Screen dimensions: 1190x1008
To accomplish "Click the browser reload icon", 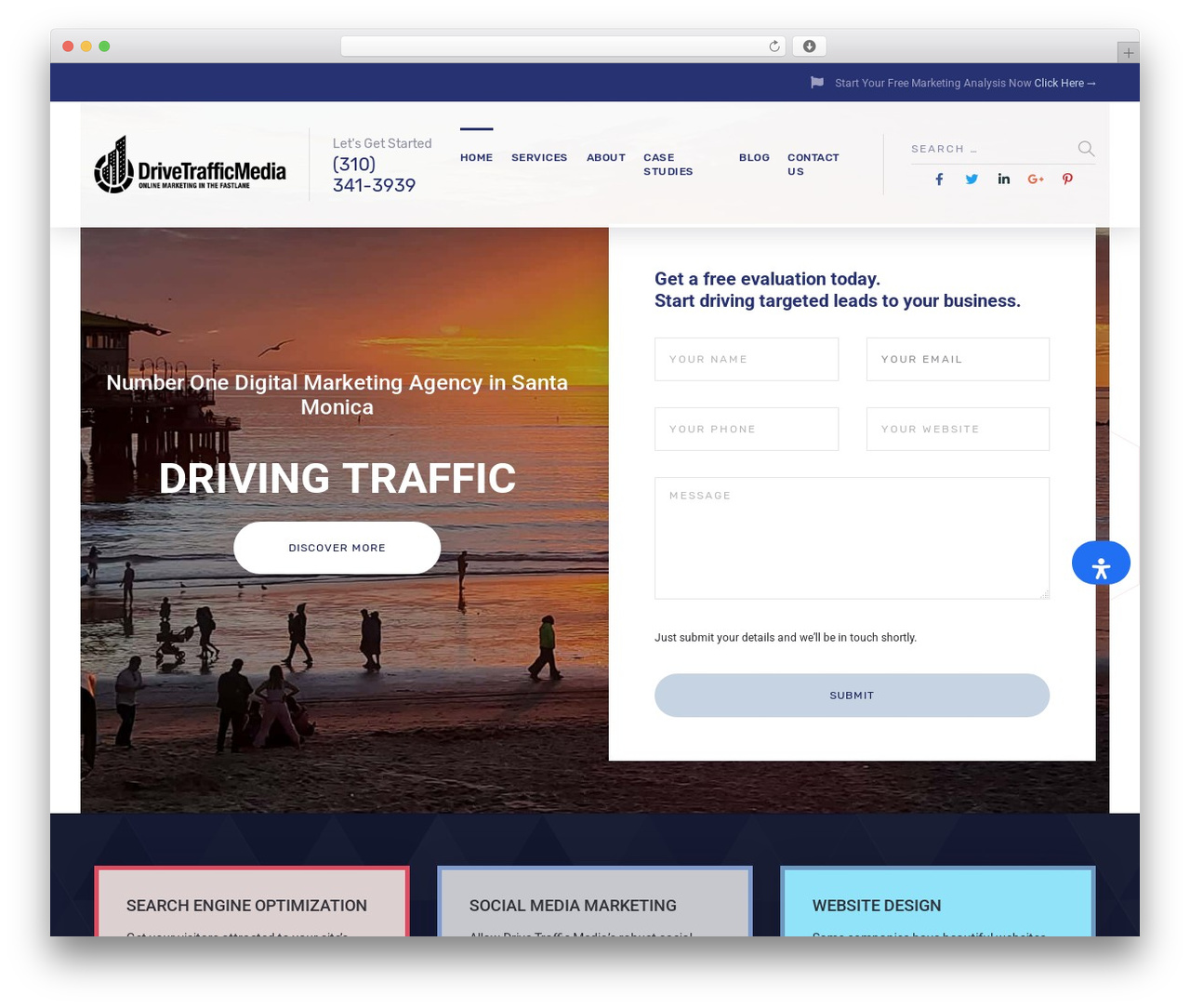I will click(x=774, y=46).
